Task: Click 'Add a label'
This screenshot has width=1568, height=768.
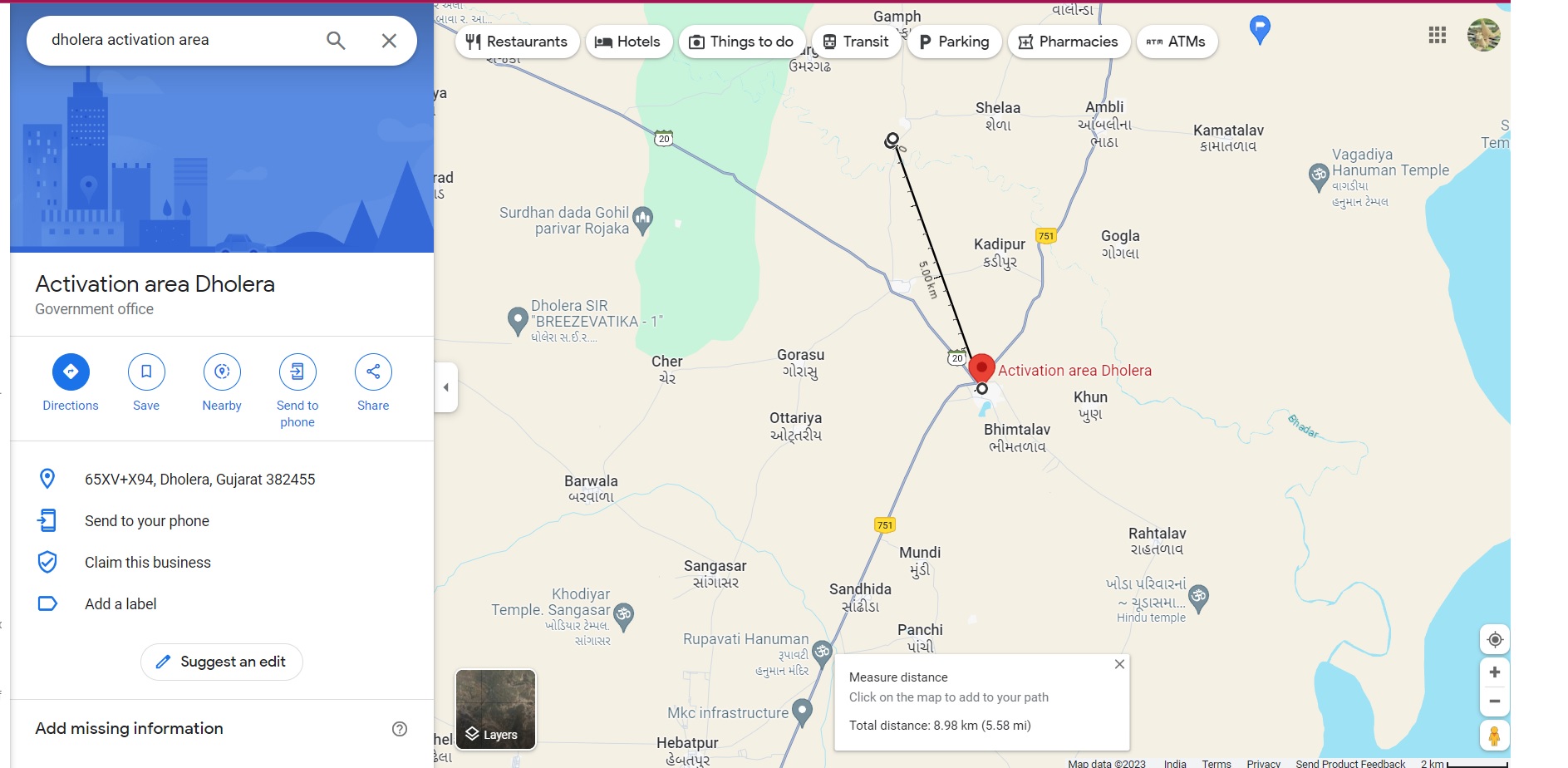Action: coord(222,604)
